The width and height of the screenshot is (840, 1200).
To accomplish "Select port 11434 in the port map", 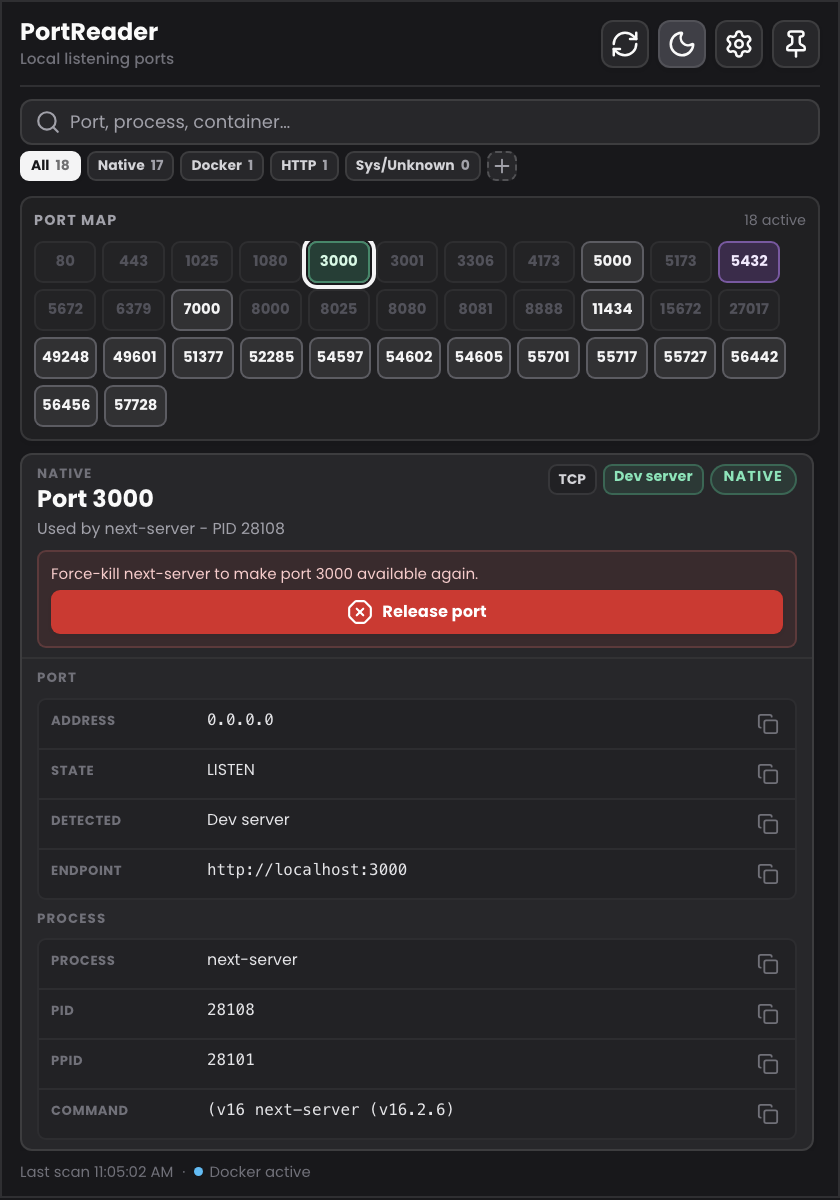I will tap(612, 309).
